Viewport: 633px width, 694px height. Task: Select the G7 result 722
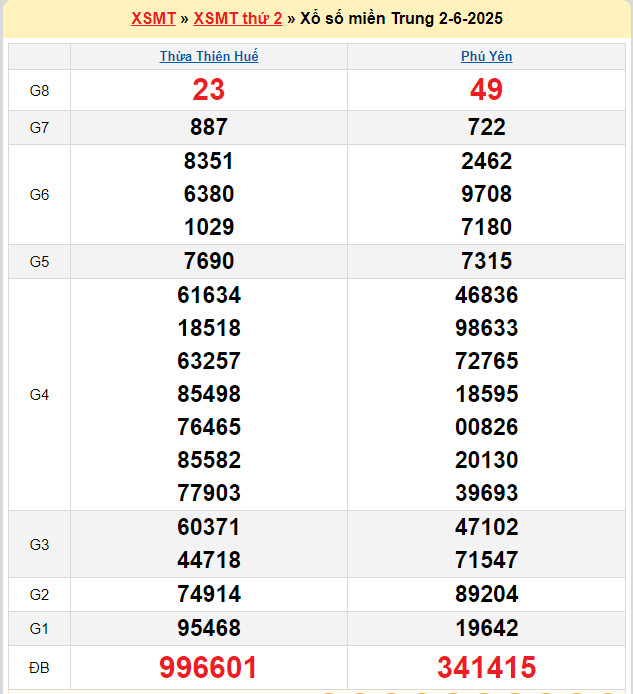point(487,127)
